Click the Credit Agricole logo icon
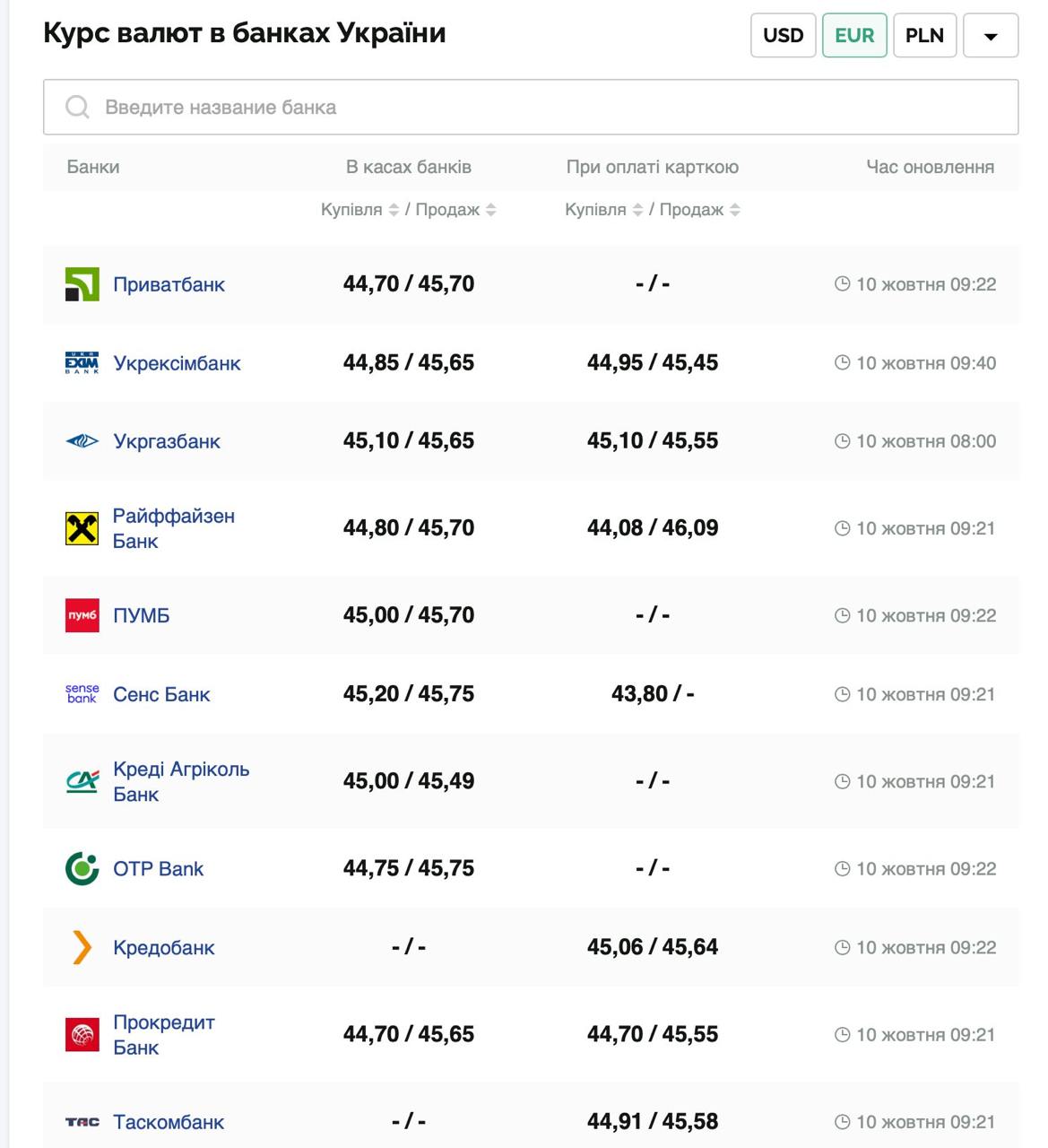 [x=82, y=781]
